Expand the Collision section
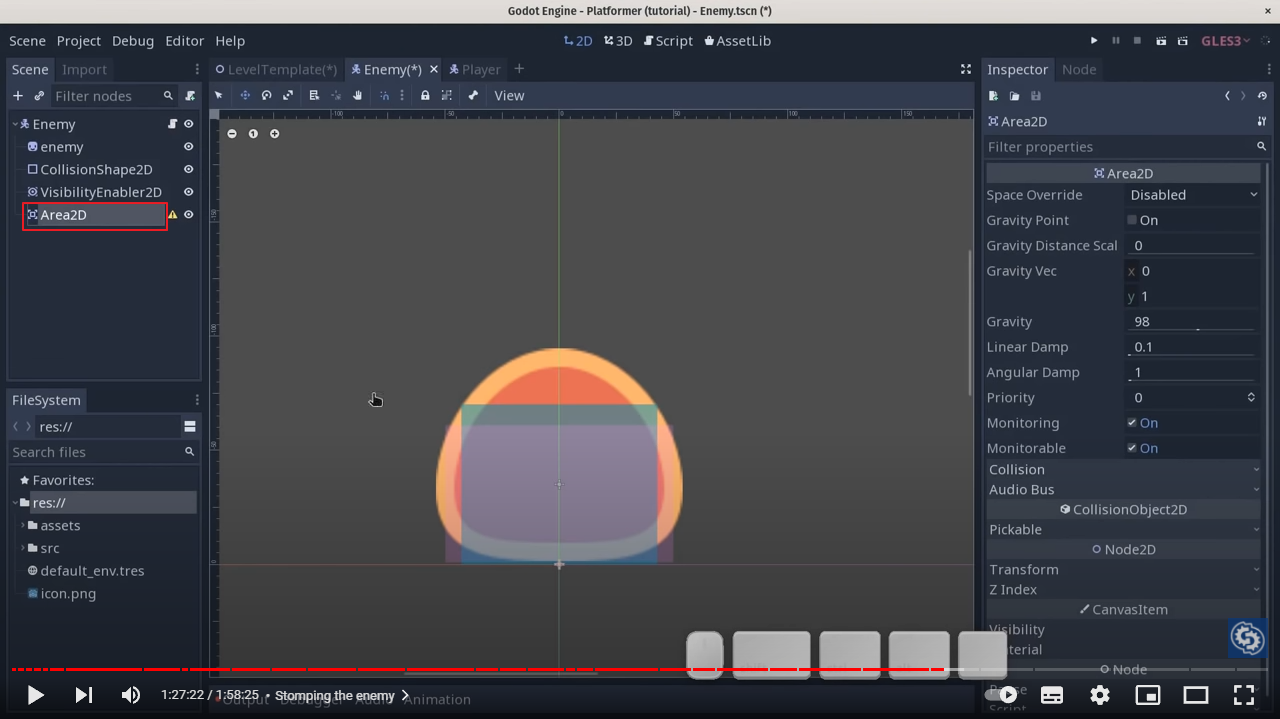1280x719 pixels. point(1123,469)
